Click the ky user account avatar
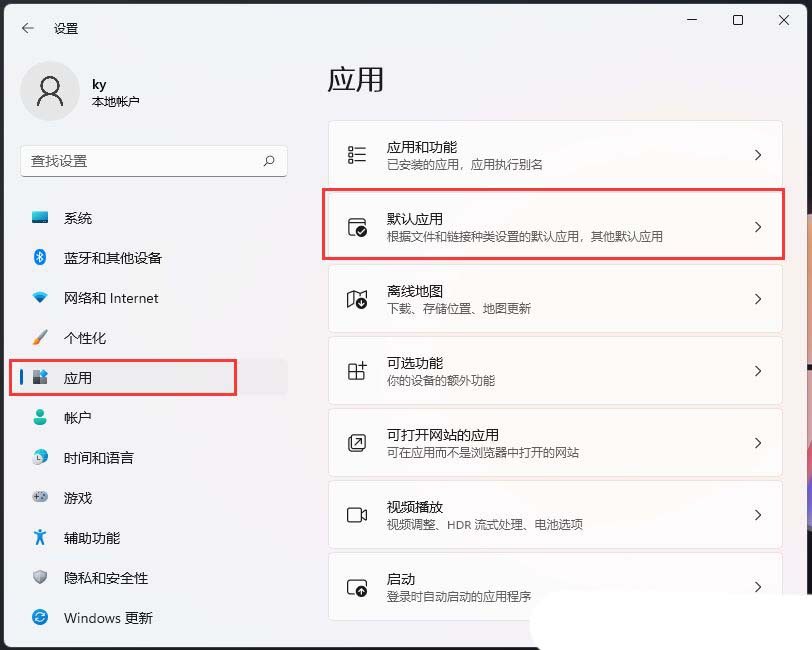This screenshot has width=812, height=650. pyautogui.click(x=49, y=91)
